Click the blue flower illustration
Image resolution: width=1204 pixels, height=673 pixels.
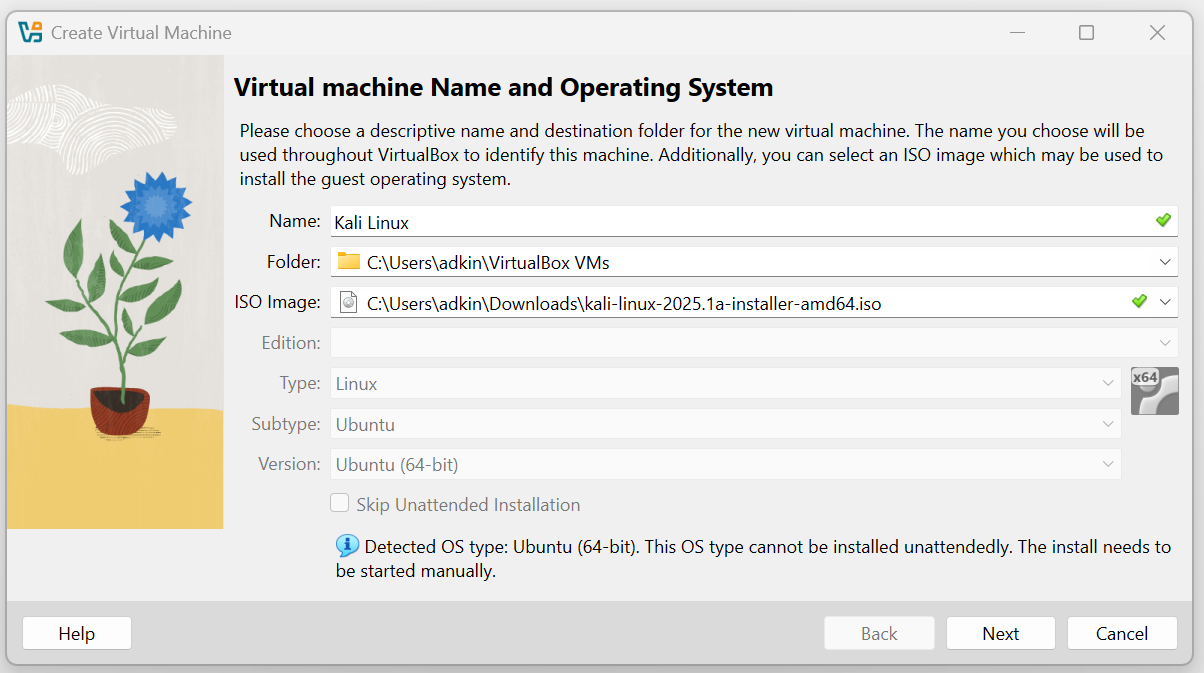[155, 206]
